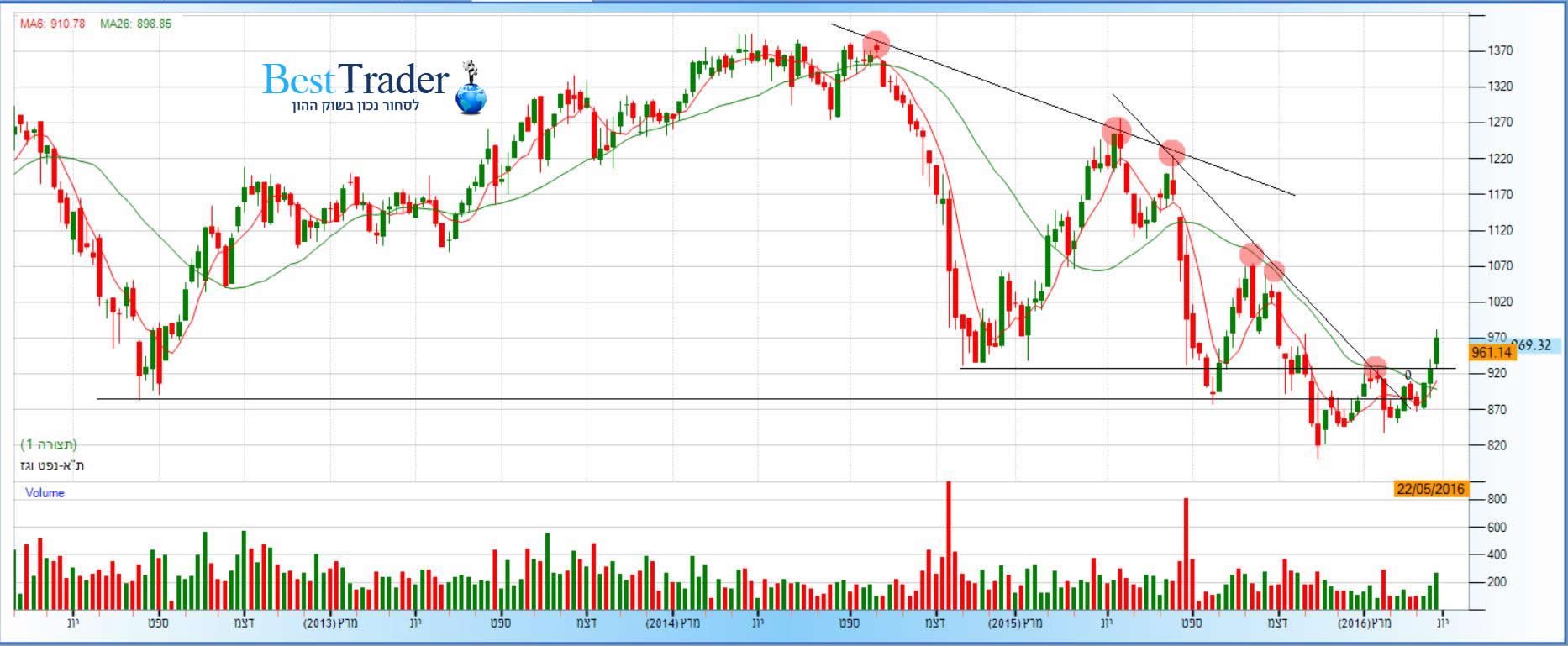Select the MA6 indicator label

[53, 24]
